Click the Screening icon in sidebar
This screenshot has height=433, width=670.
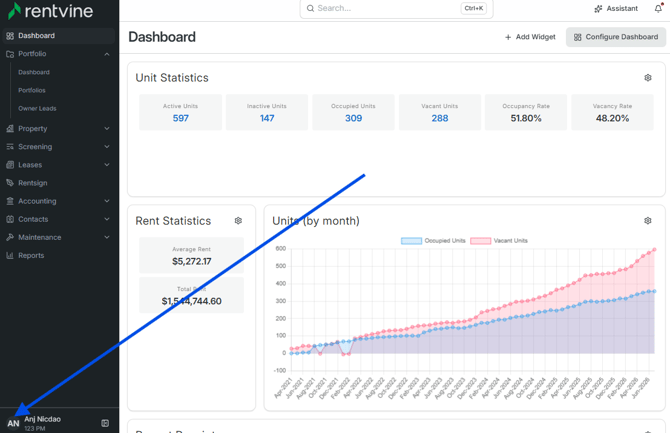(10, 147)
